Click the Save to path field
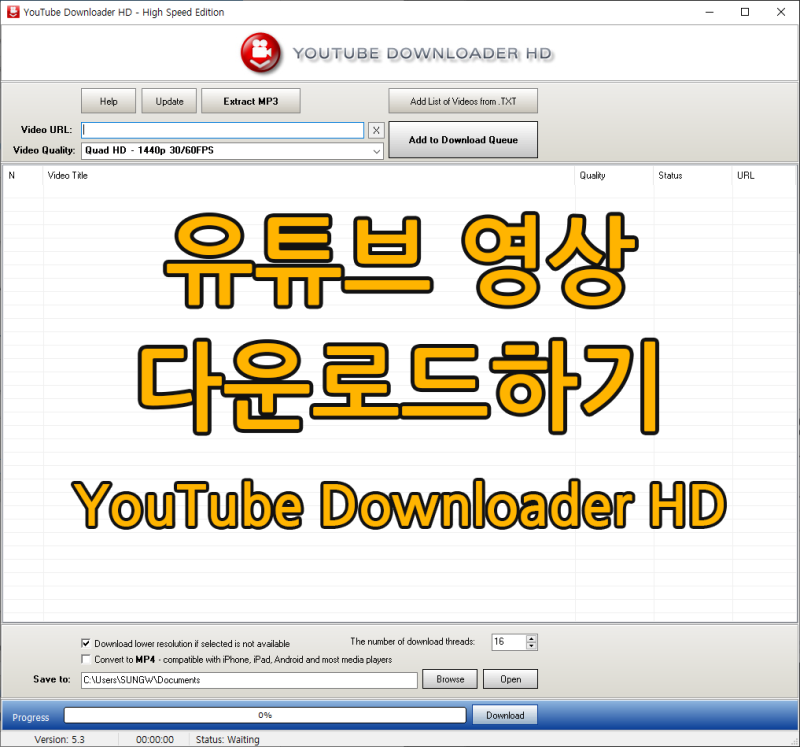Screen dimensions: 800x747 coord(249,680)
